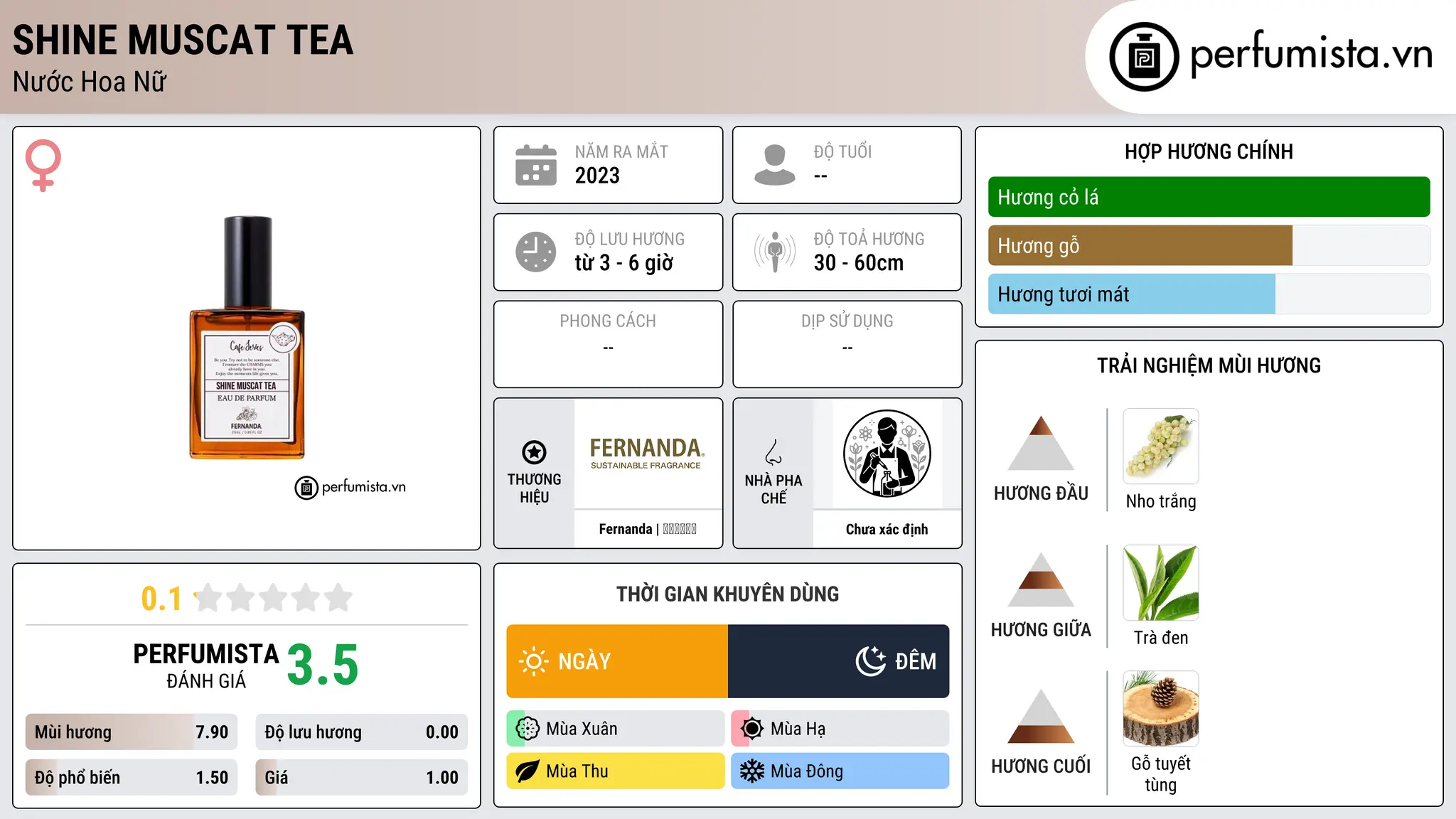This screenshot has width=1456, height=819.
Task: Click the HƯƠNG CUỐI label
Action: click(x=1041, y=766)
